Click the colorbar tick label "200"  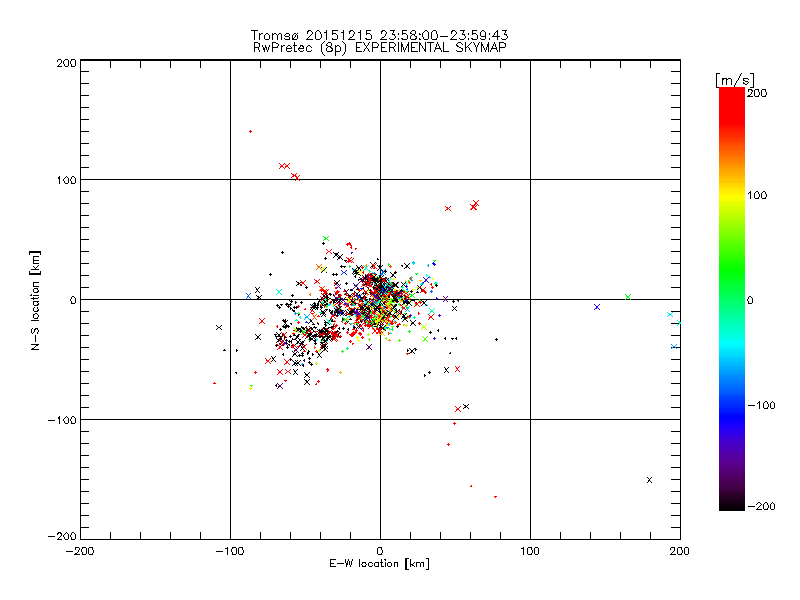[x=757, y=93]
